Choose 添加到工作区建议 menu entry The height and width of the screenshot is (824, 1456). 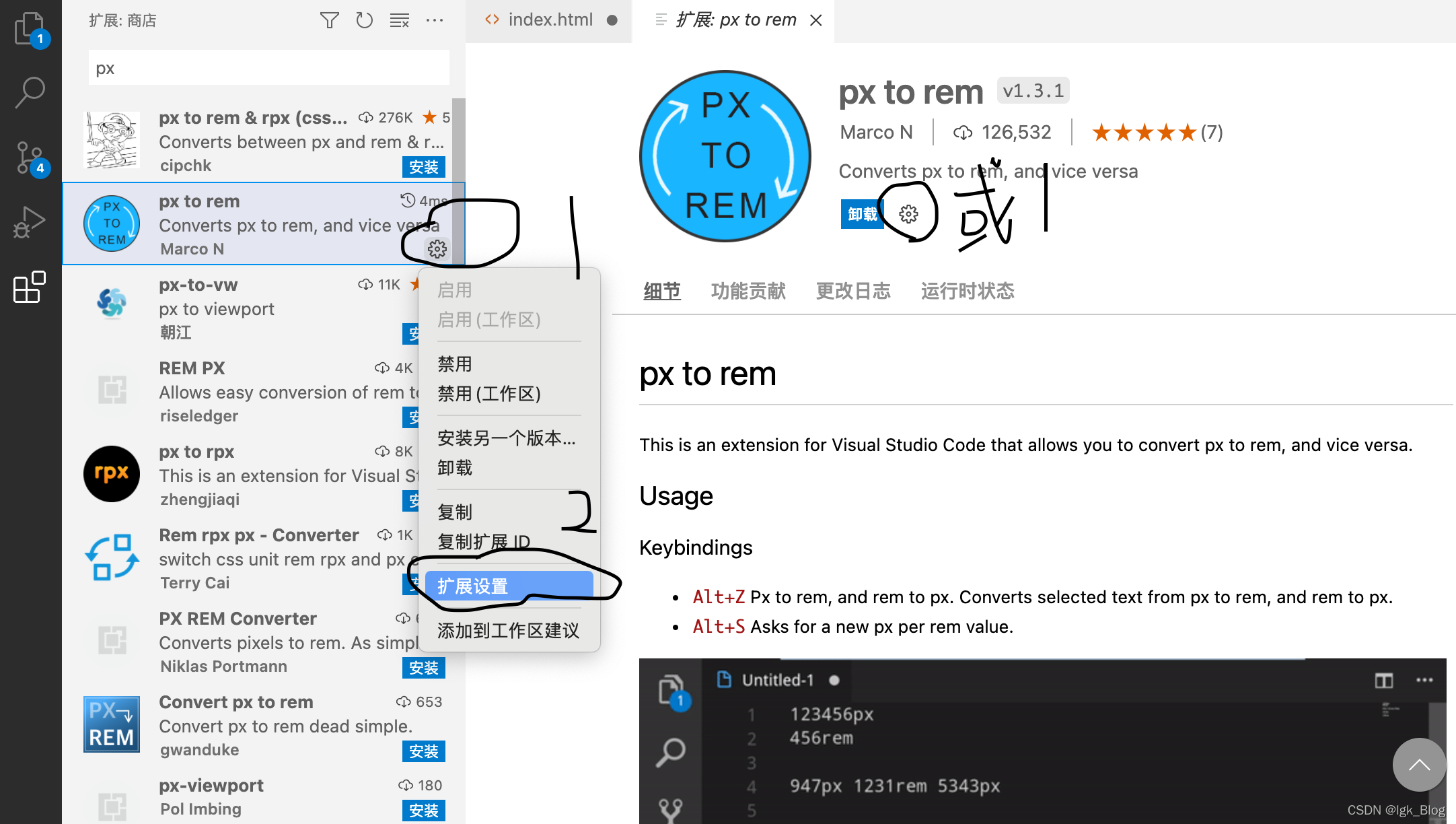point(509,631)
